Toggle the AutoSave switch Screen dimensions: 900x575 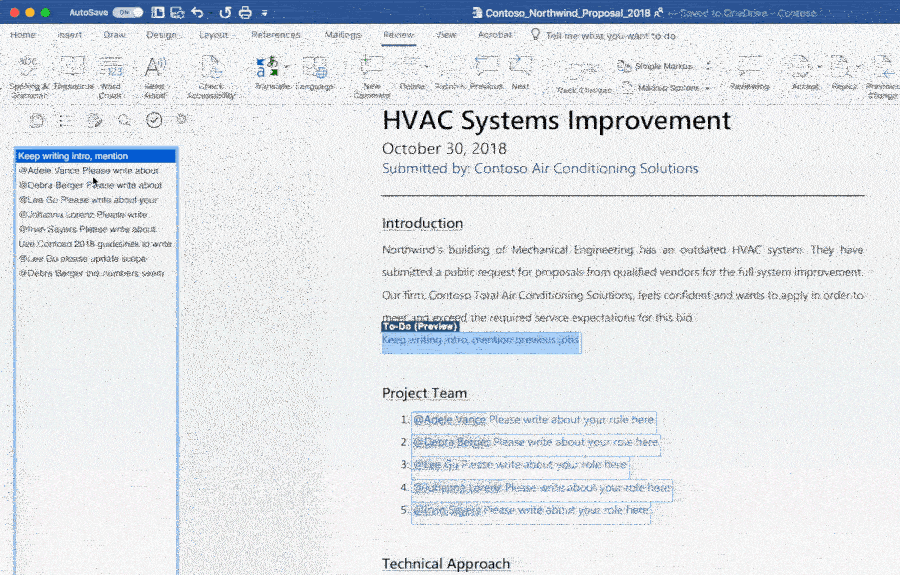127,12
